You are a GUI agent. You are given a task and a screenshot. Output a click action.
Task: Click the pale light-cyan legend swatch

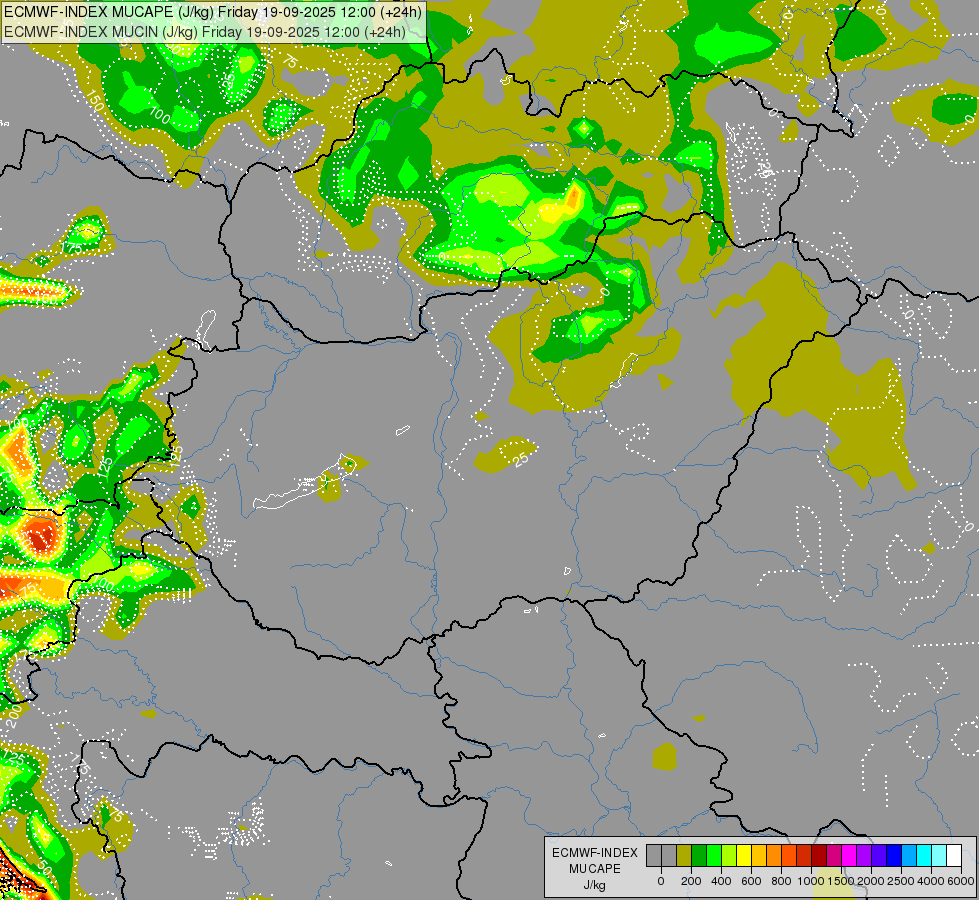(940, 855)
